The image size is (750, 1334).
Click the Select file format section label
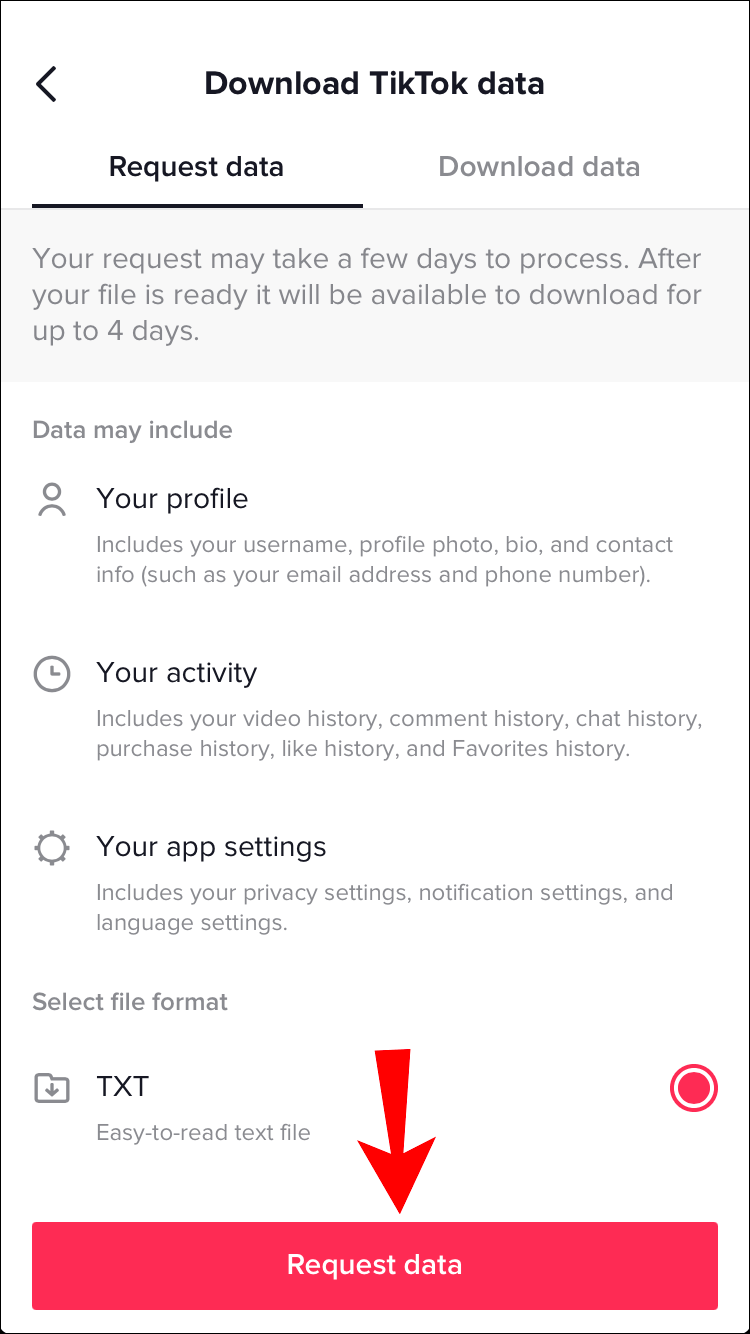pos(130,1002)
